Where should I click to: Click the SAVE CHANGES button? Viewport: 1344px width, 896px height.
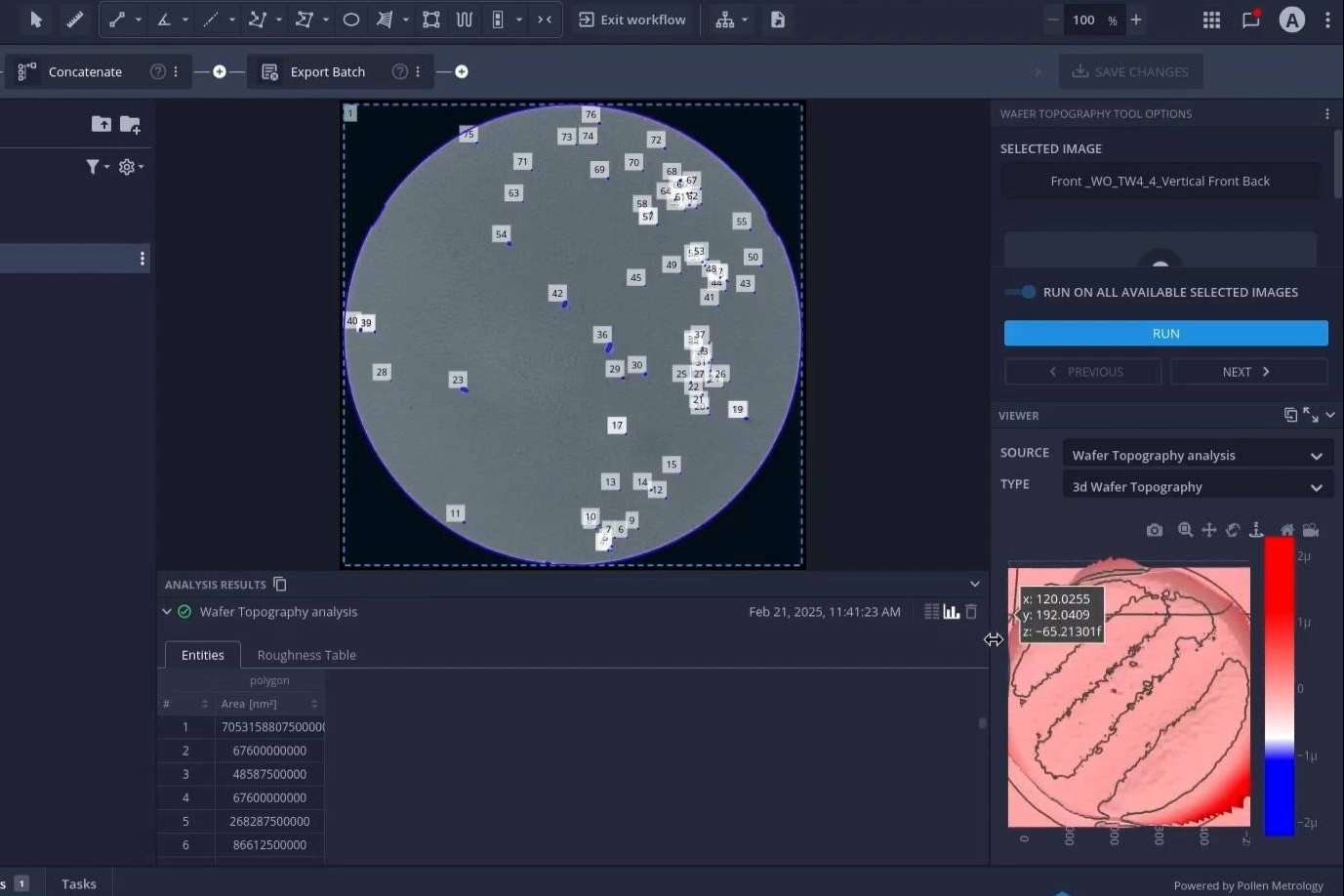tap(1131, 71)
